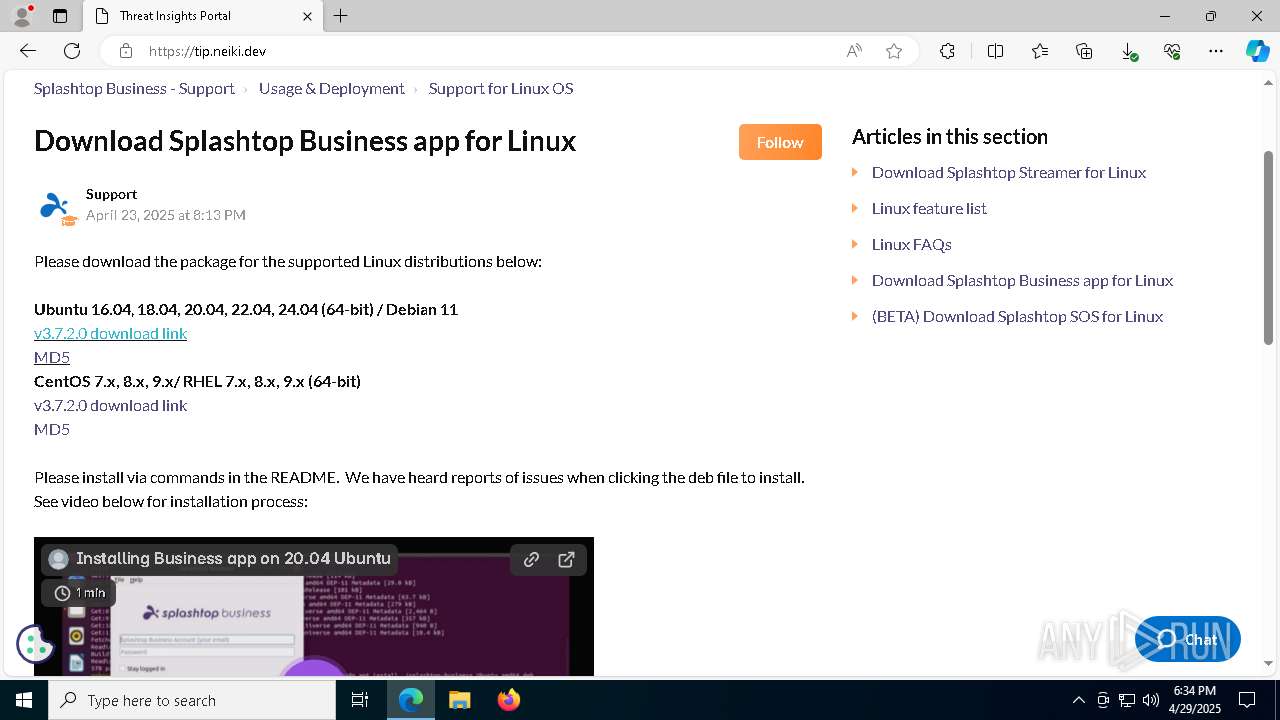The height and width of the screenshot is (720, 1280).
Task: Open the browser profile icon
Action: pos(21,16)
